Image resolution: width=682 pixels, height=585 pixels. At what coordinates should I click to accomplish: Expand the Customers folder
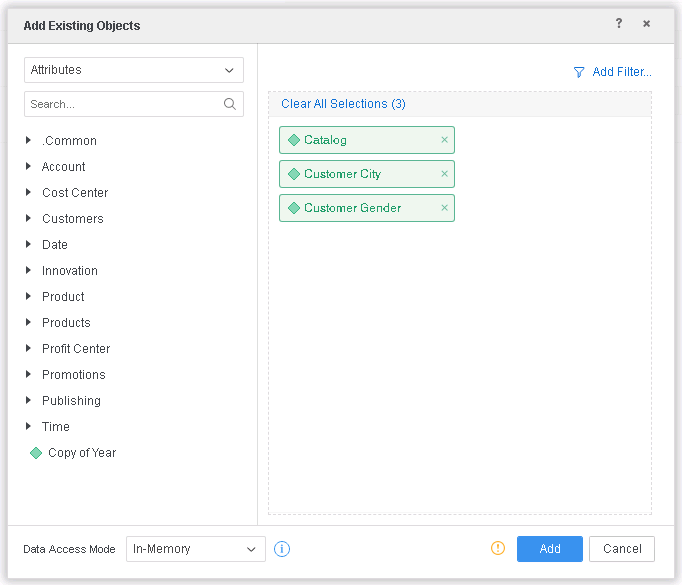tap(29, 219)
